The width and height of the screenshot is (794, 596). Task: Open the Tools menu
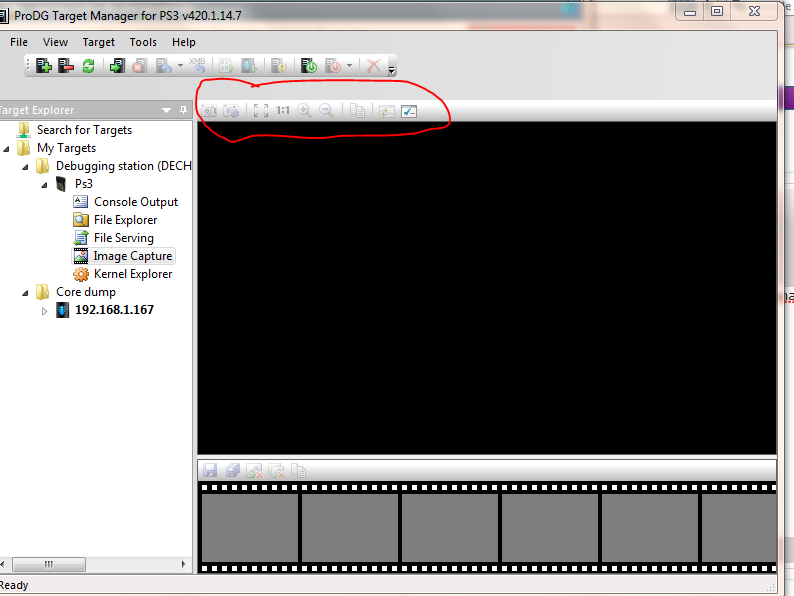pos(143,42)
